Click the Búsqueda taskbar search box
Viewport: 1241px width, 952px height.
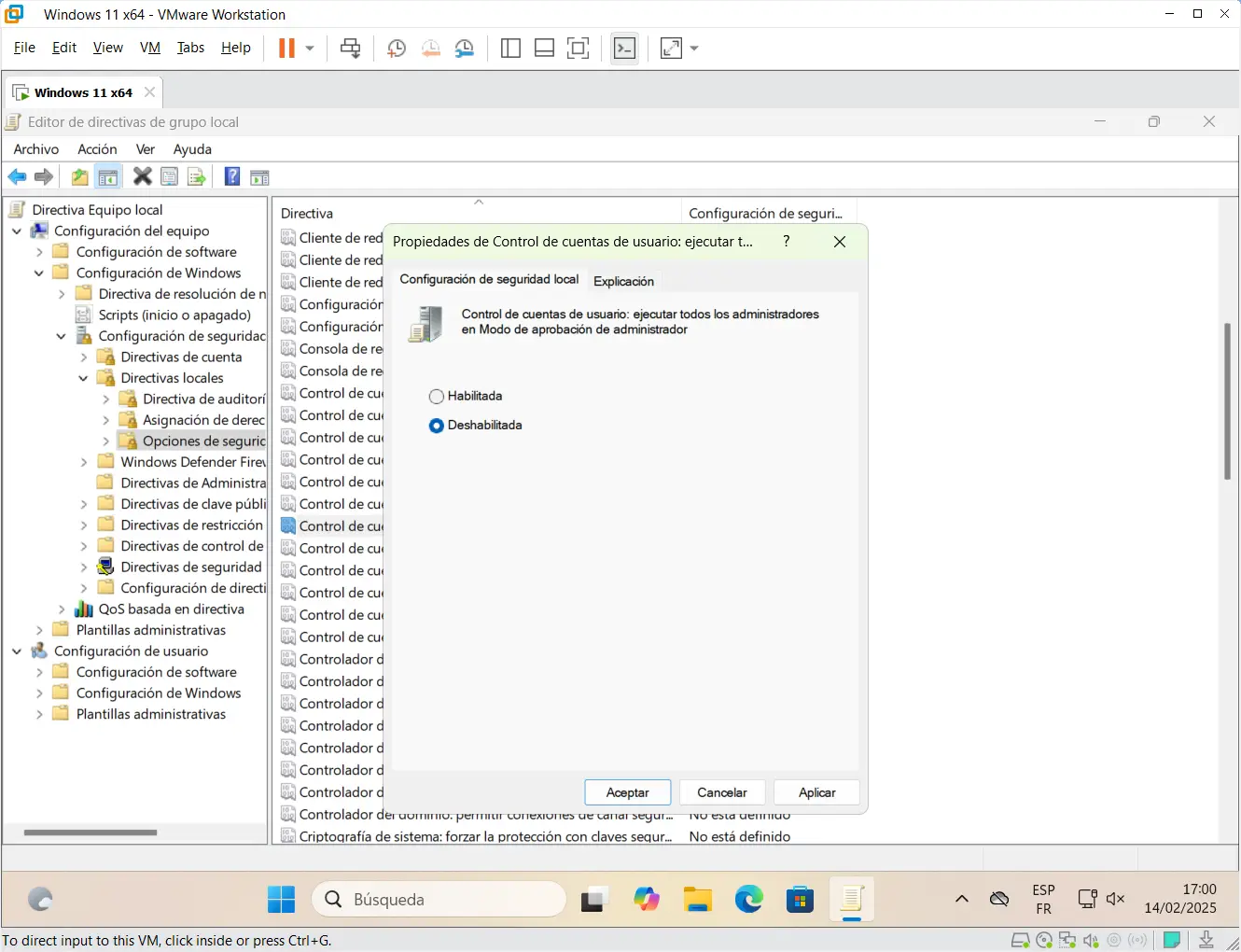[x=439, y=900]
